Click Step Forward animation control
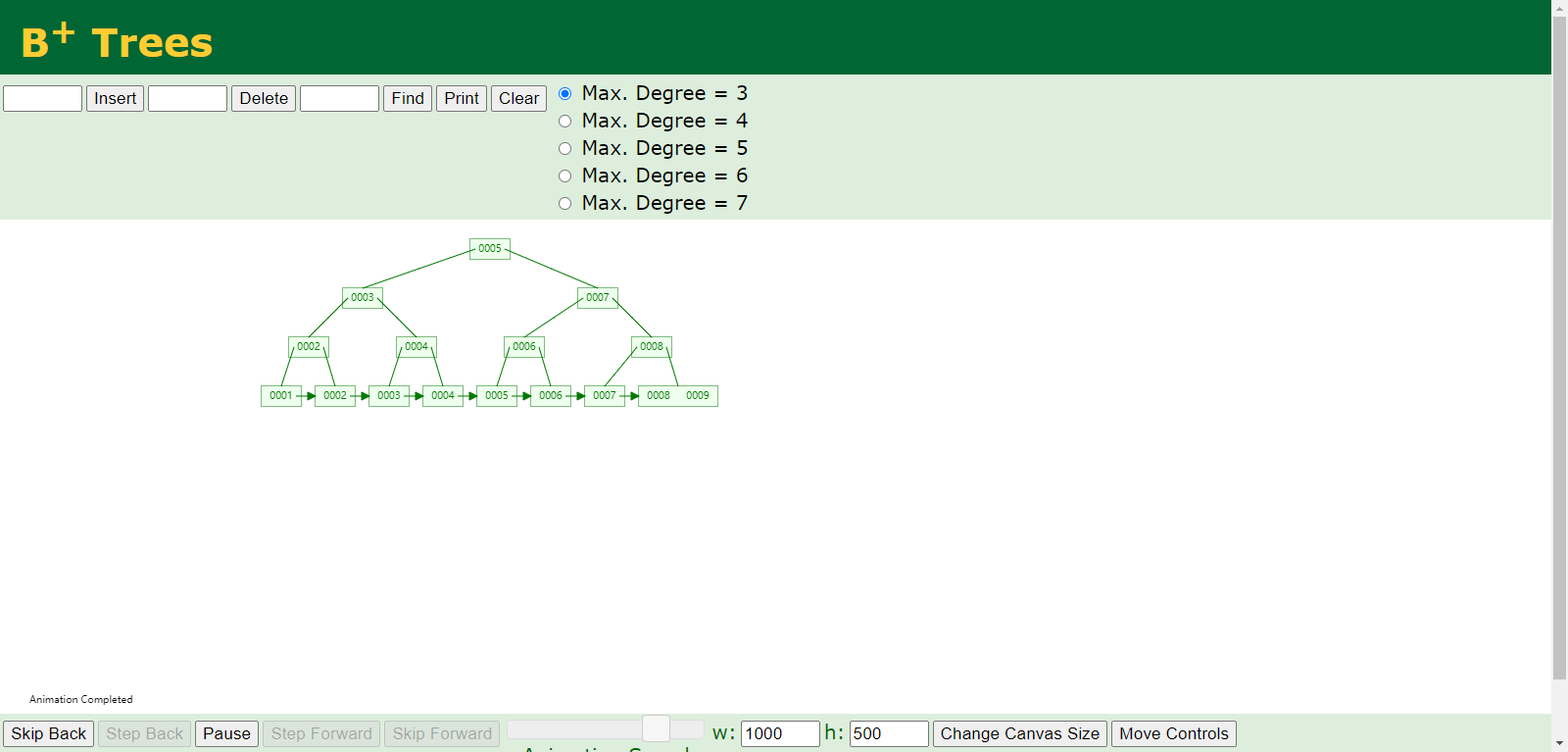 point(321,733)
